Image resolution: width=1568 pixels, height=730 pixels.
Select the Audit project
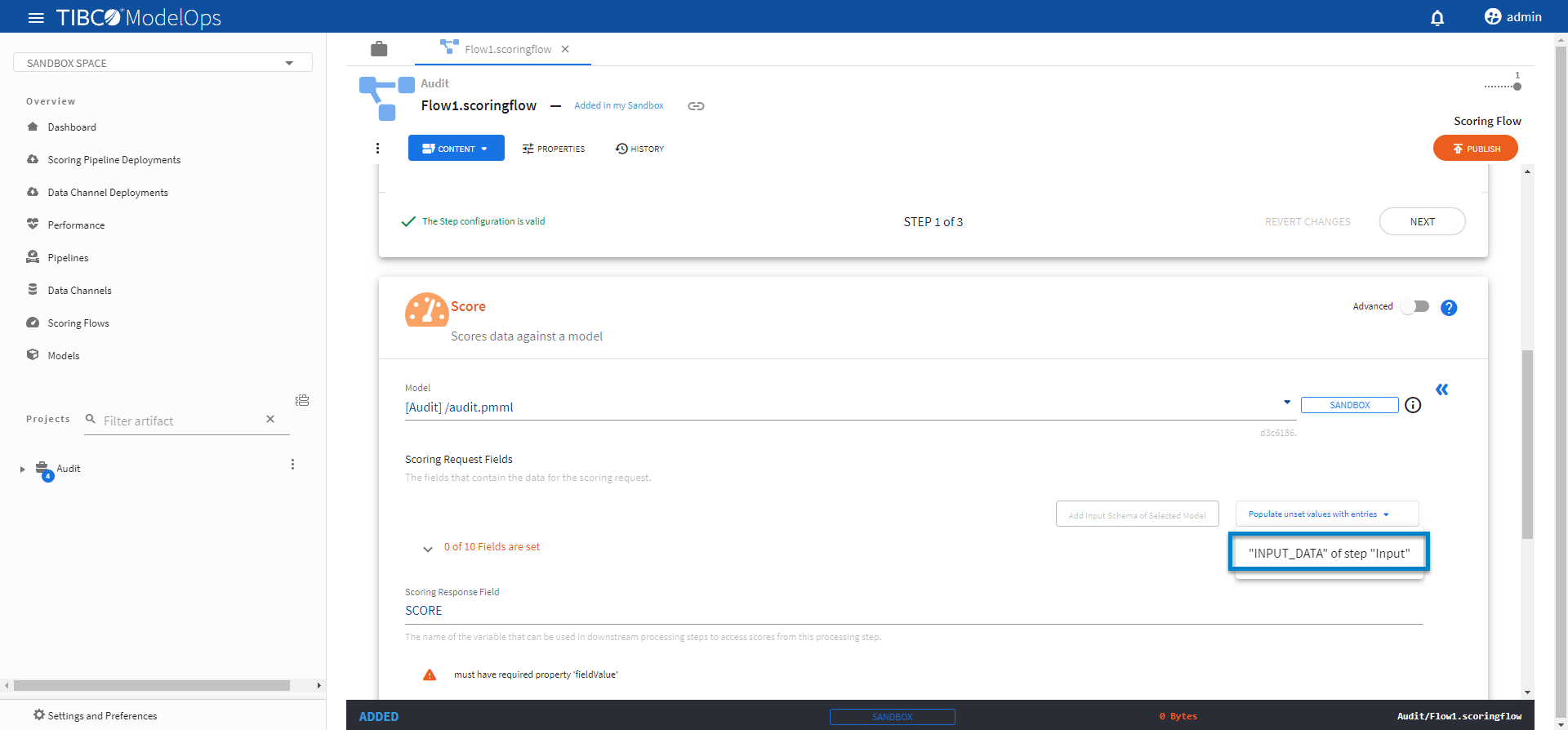[x=69, y=469]
